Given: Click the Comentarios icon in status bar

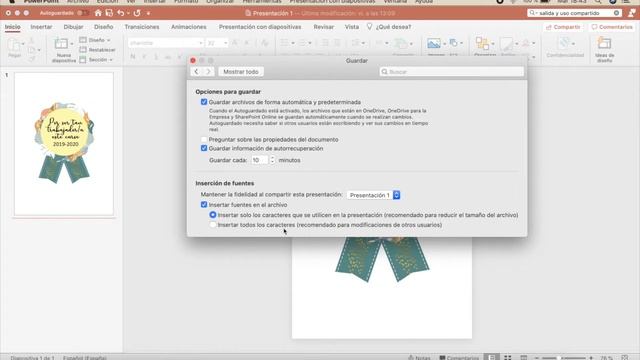Looking at the screenshot, I should 442,358.
